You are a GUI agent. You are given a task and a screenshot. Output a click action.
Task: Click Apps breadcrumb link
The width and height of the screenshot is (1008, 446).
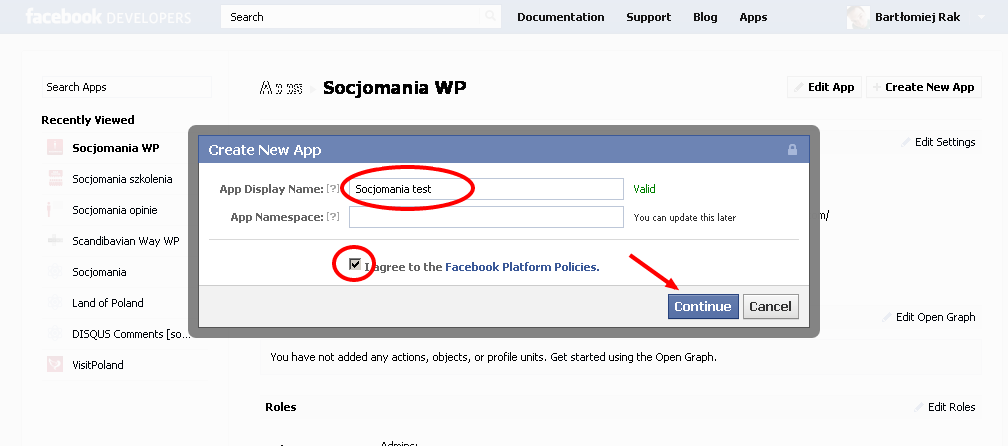pos(281,88)
